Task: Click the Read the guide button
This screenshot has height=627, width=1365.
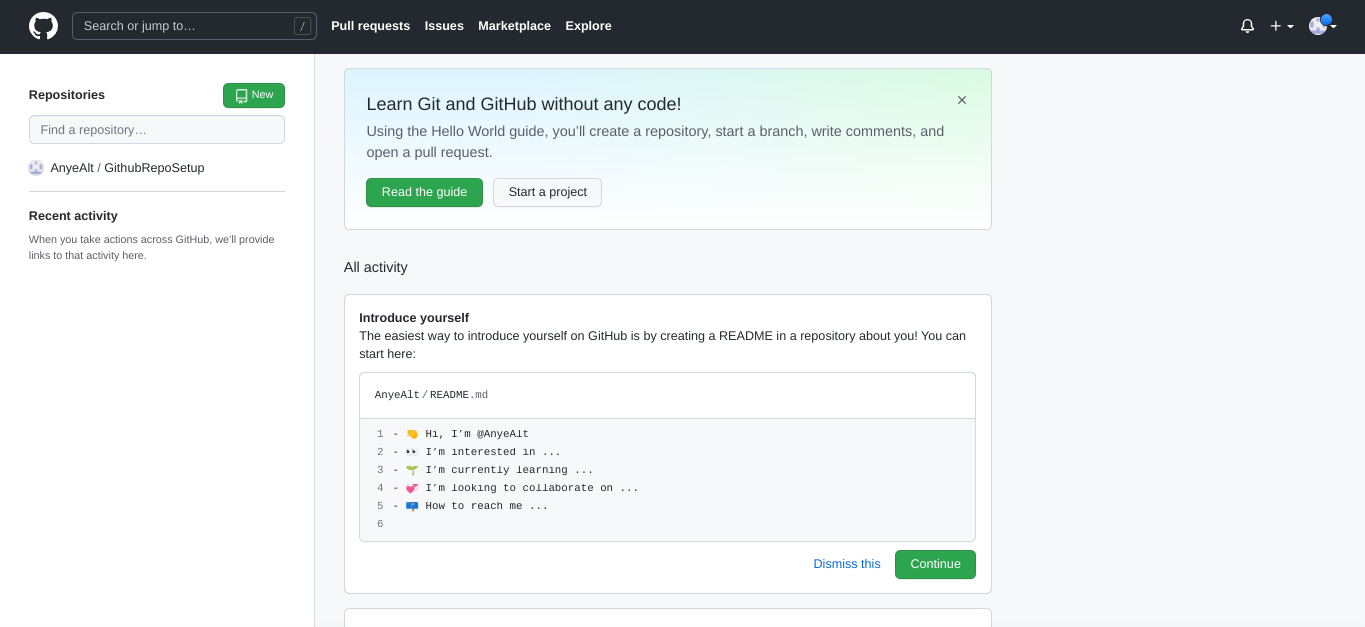Action: tap(424, 192)
